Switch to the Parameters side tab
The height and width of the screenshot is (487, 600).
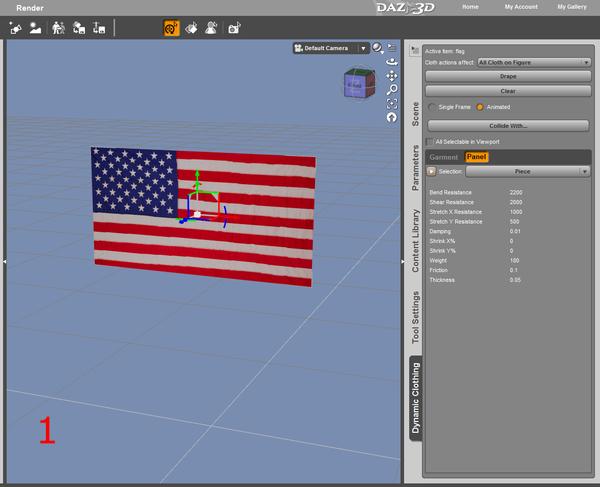click(416, 167)
